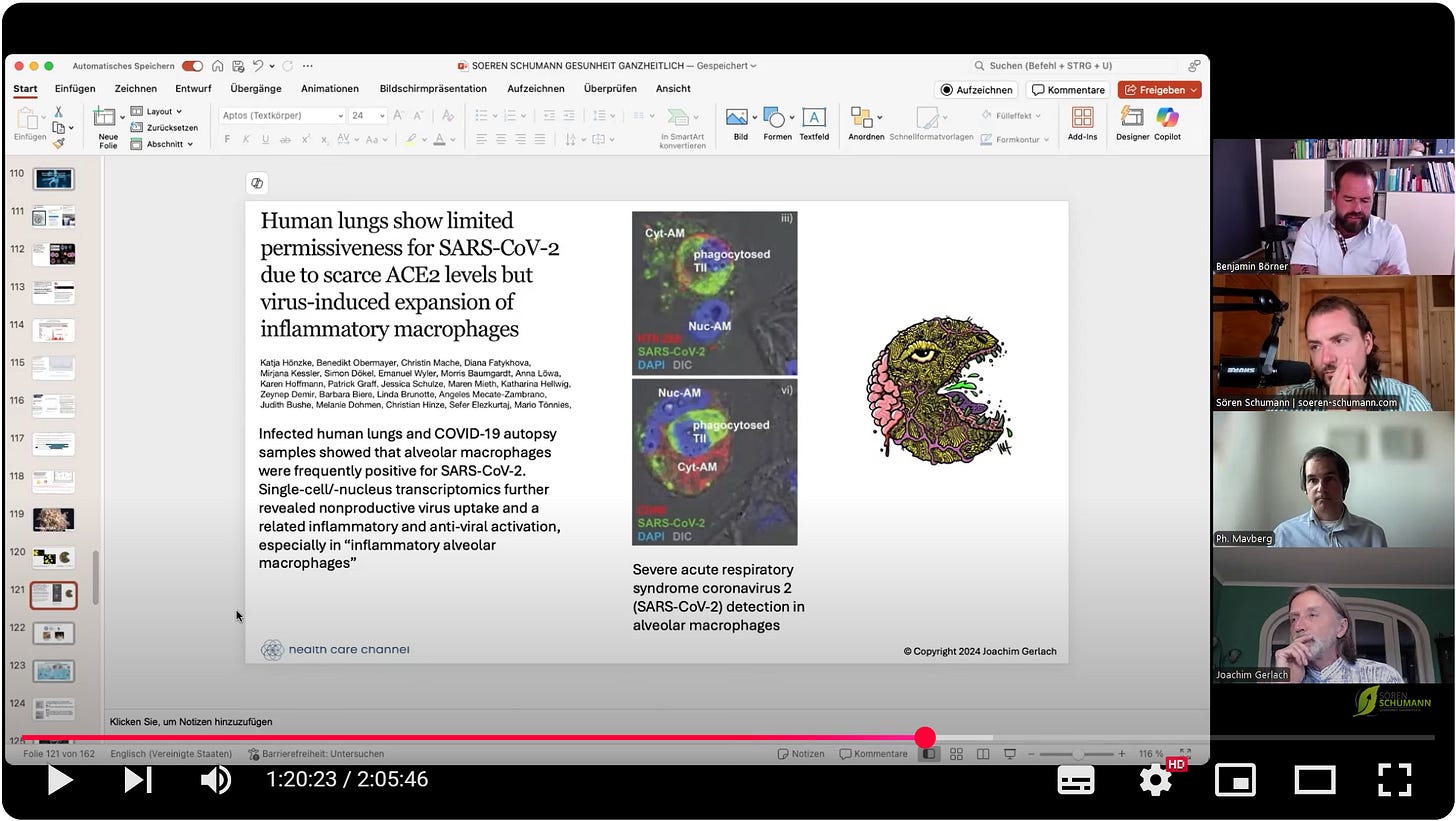
Task: Switch to slide sorter grid view icon
Action: click(x=956, y=754)
